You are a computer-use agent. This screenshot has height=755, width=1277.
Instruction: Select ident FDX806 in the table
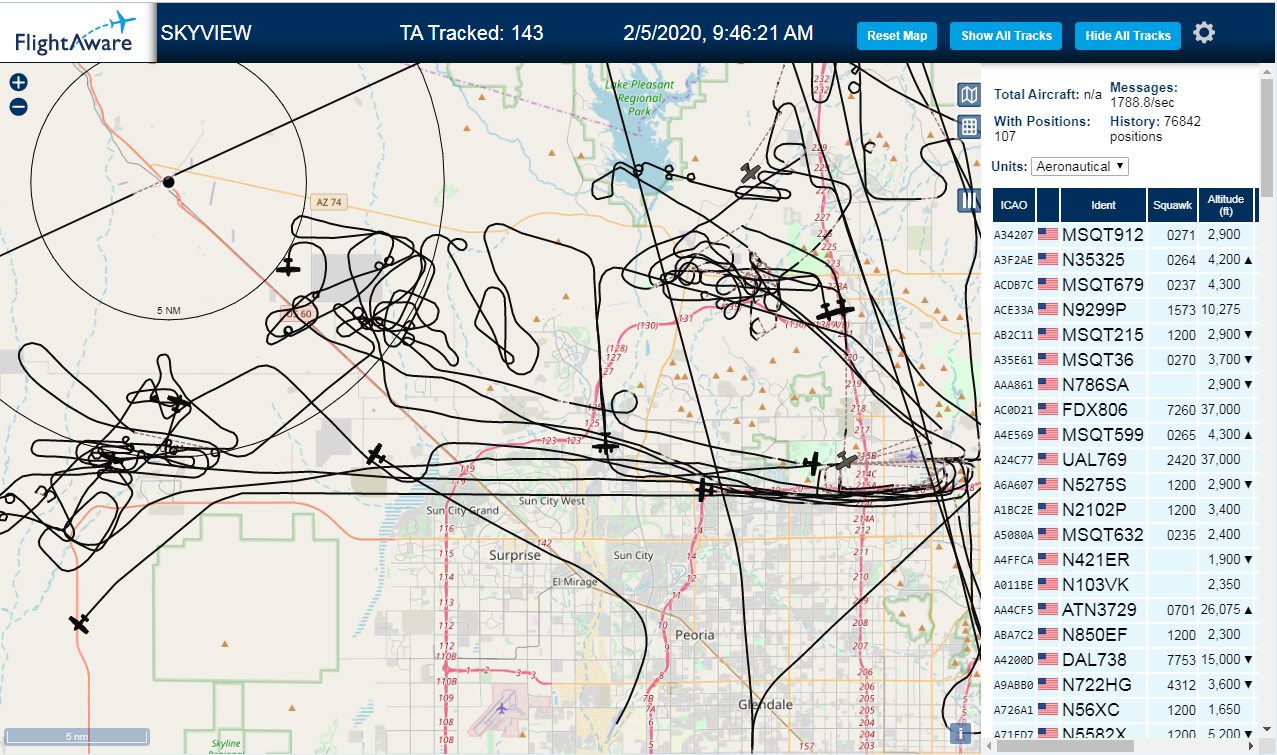[x=1095, y=410]
